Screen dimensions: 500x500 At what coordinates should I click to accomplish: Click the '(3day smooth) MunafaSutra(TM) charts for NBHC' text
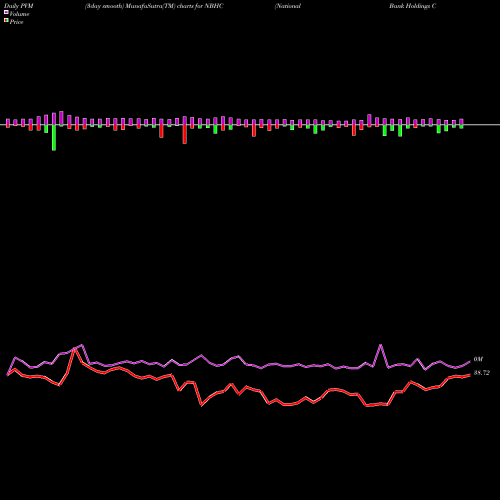154,6
